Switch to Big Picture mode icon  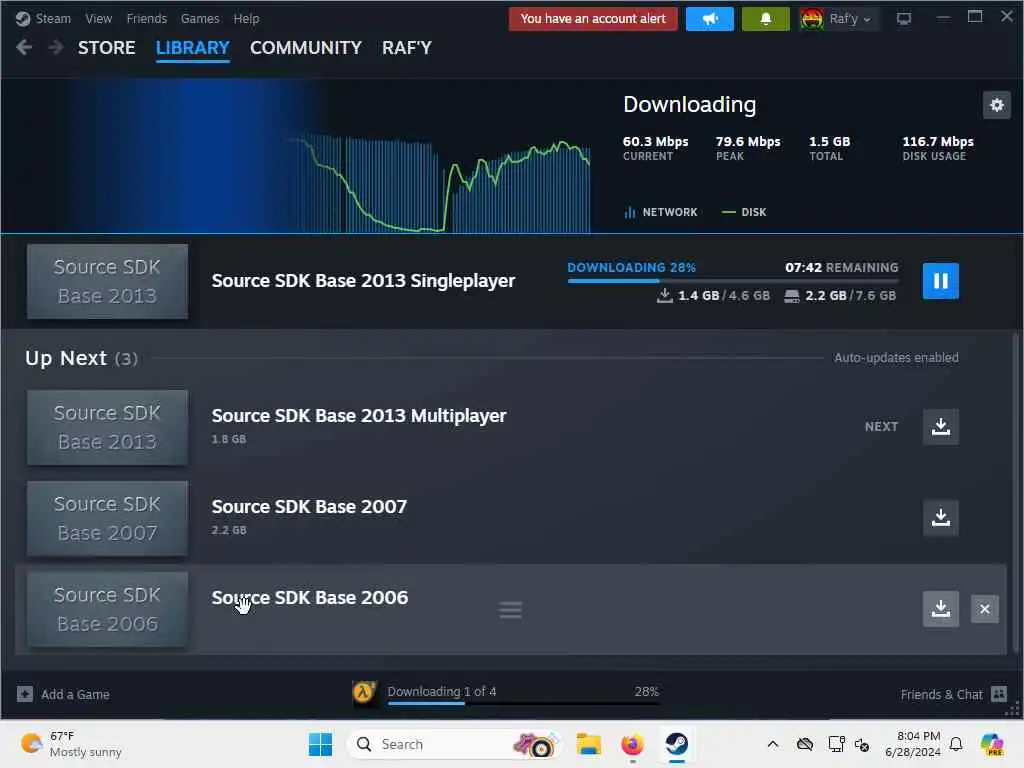tap(904, 19)
